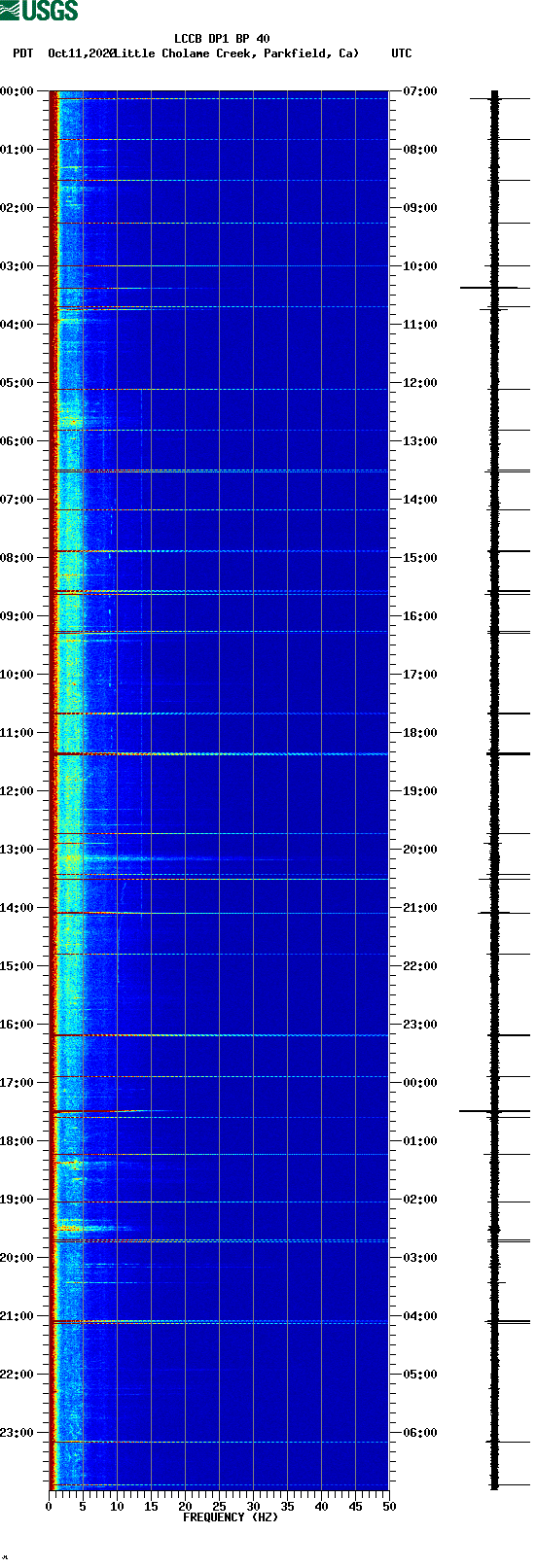This screenshot has height=1568, width=537.
Task: Click the 50 Hz frequency tick label
Action: coord(389,1507)
